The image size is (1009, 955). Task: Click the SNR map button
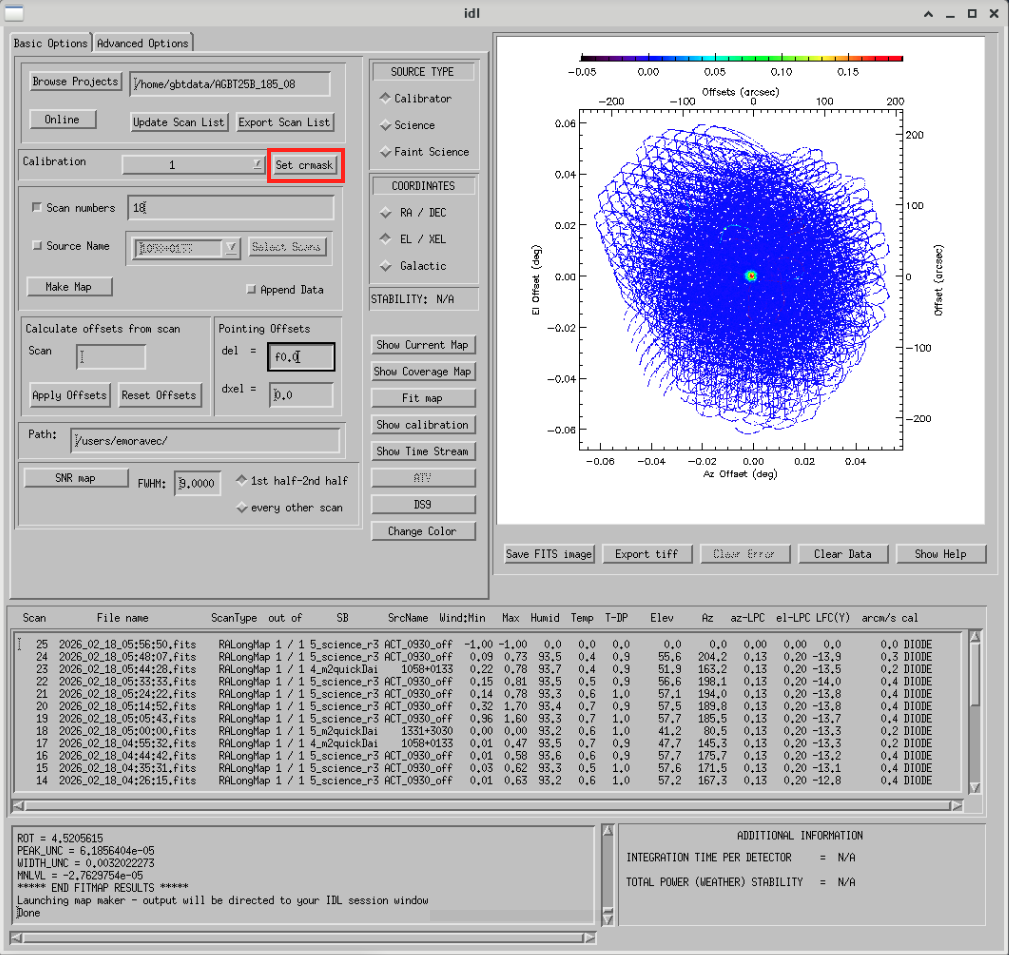pyautogui.click(x=76, y=478)
